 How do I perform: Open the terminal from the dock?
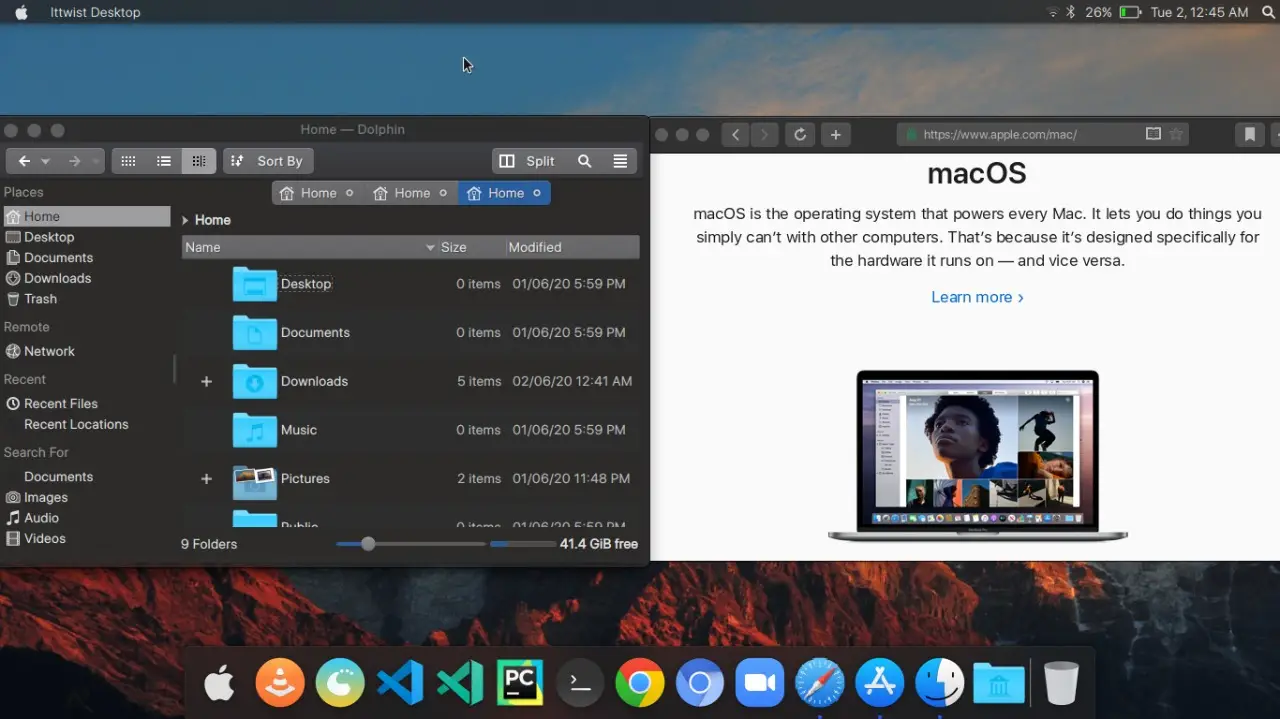tap(579, 683)
